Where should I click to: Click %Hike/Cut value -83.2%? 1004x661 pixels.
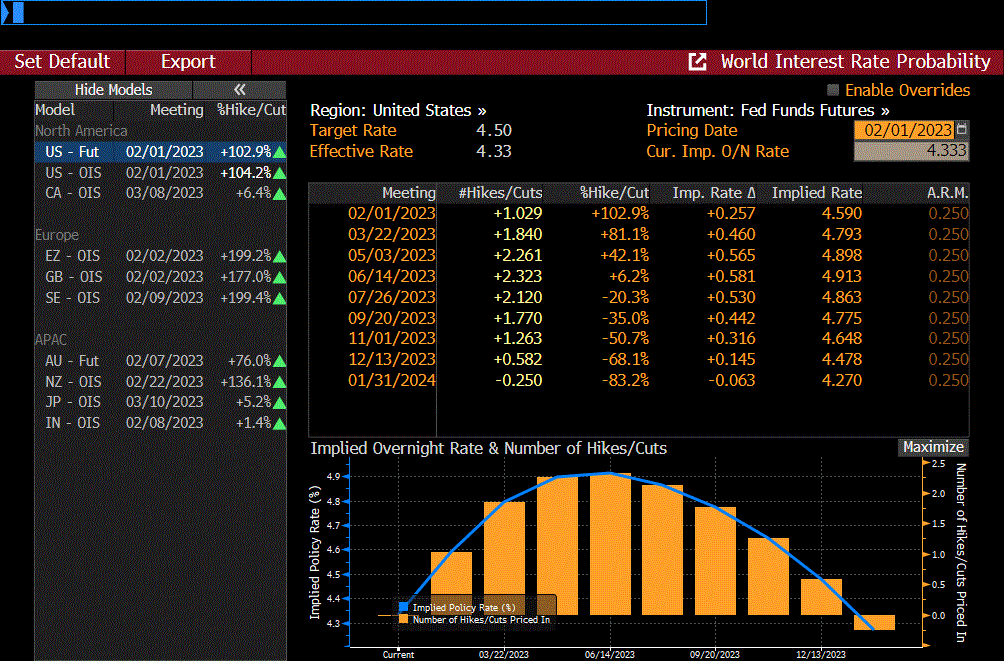(x=625, y=380)
